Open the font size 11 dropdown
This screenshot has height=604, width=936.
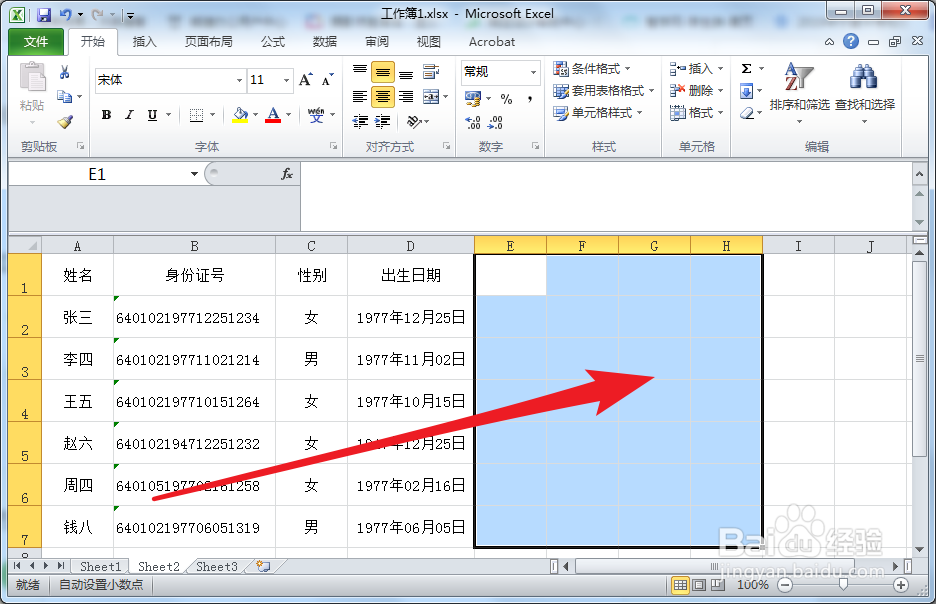pyautogui.click(x=287, y=80)
